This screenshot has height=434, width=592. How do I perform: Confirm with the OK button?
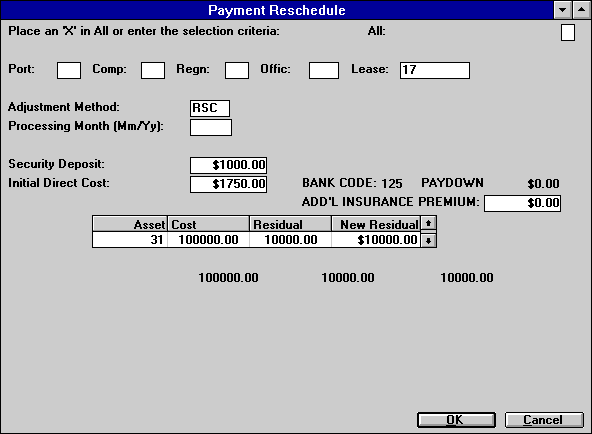point(456,420)
